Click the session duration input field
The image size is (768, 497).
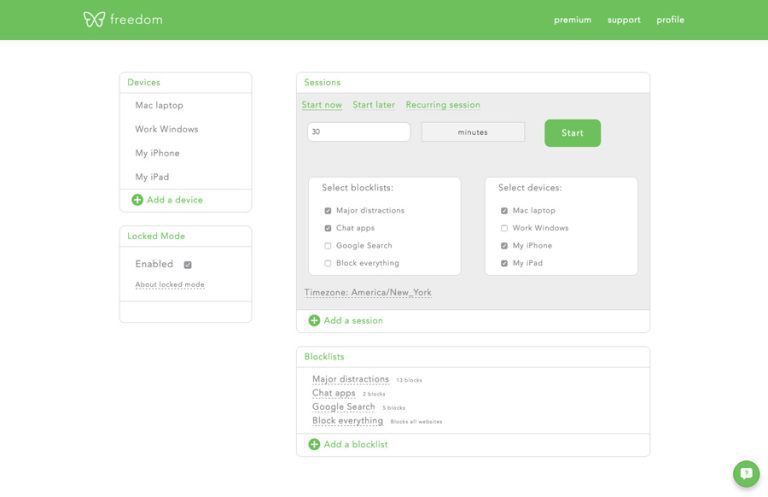coord(358,132)
